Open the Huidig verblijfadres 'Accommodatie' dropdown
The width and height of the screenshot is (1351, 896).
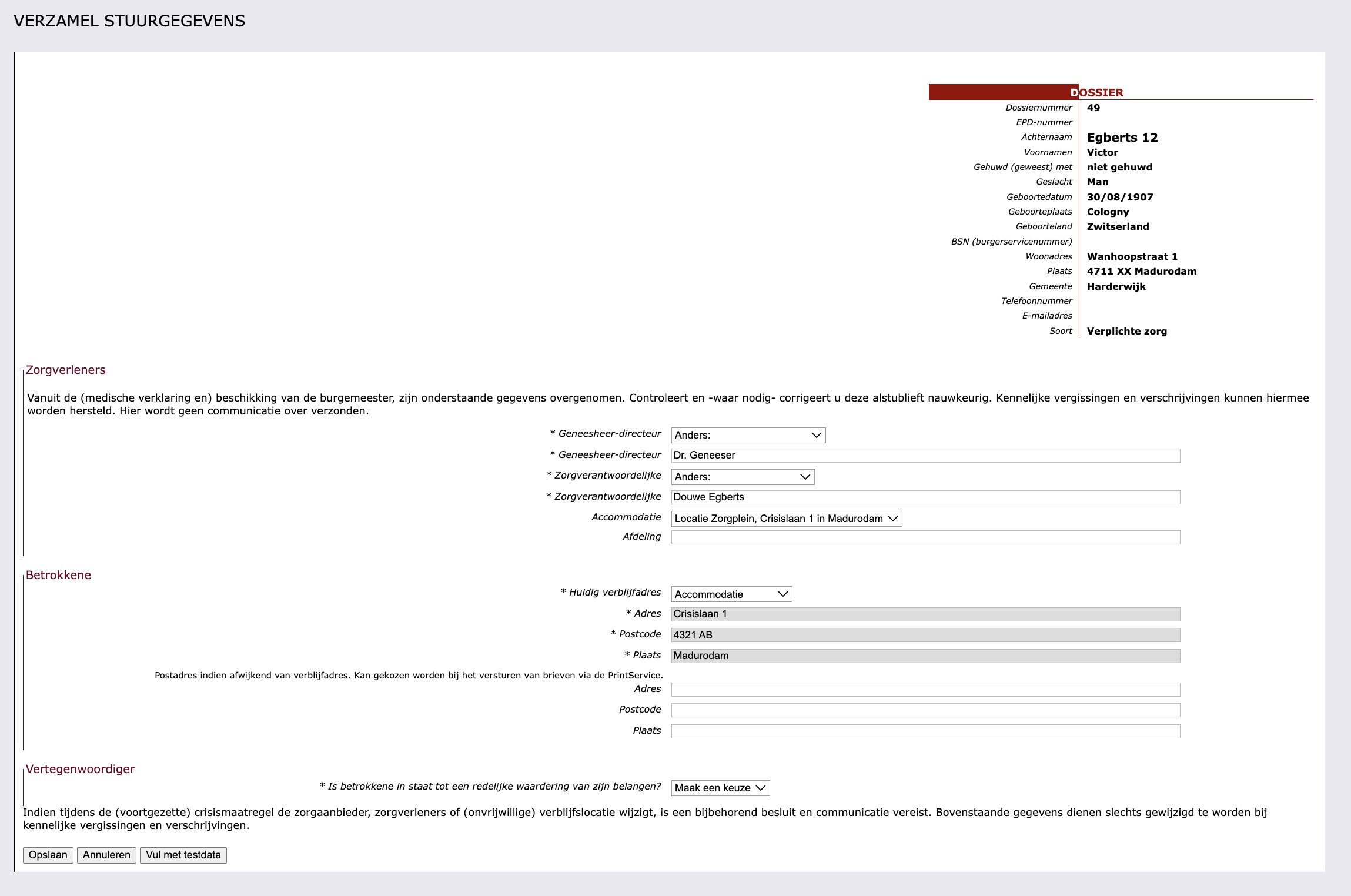731,594
